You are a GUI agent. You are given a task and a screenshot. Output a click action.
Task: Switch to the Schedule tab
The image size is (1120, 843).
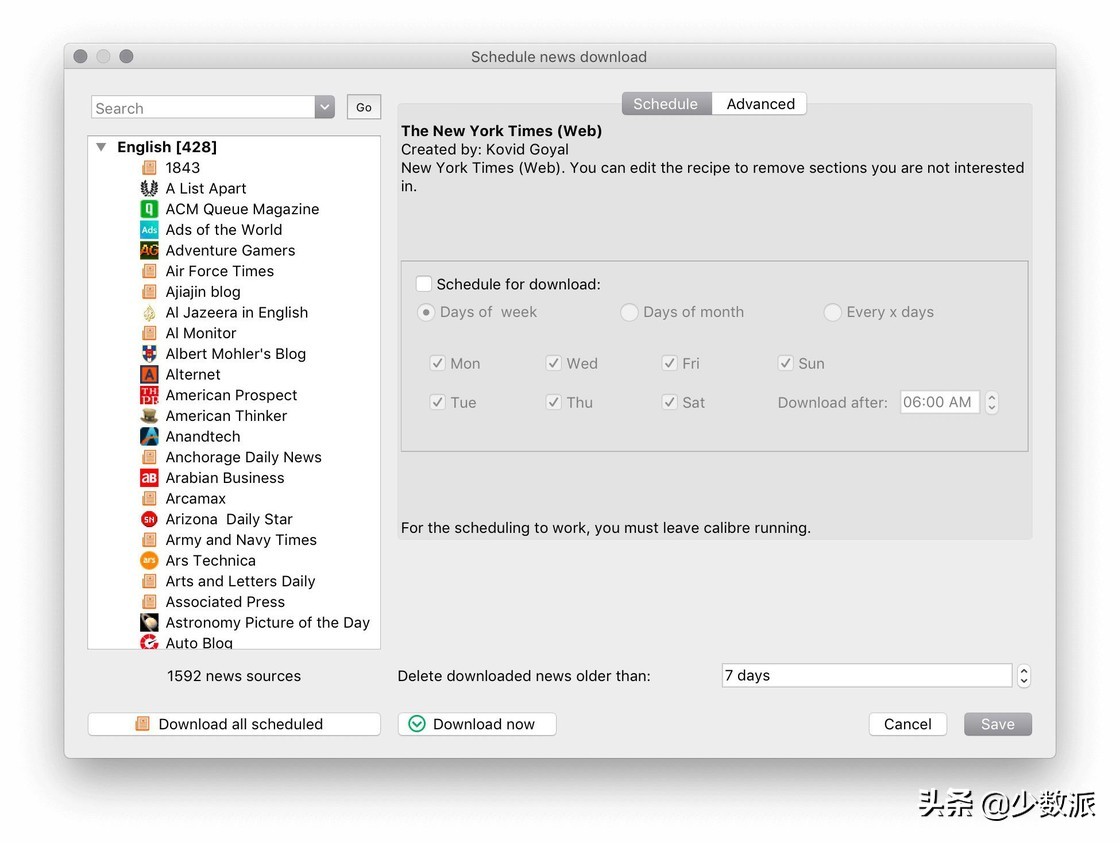pyautogui.click(x=666, y=104)
